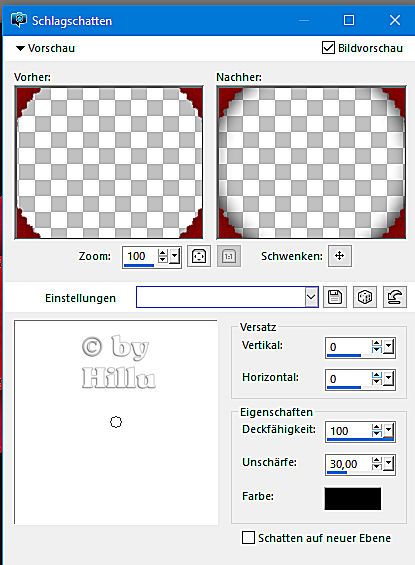The image size is (415, 565).
Task: Decrease the Vertikal value with down arrow
Action: (376, 351)
